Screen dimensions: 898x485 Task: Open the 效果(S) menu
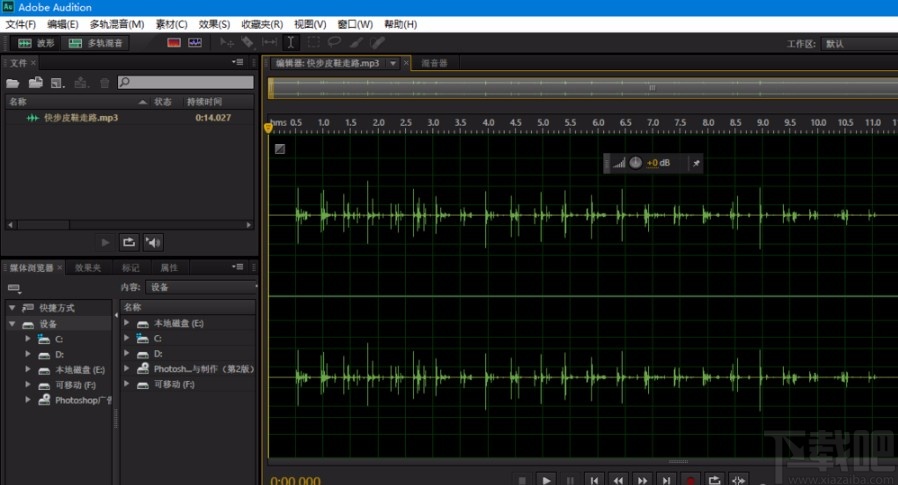[213, 24]
